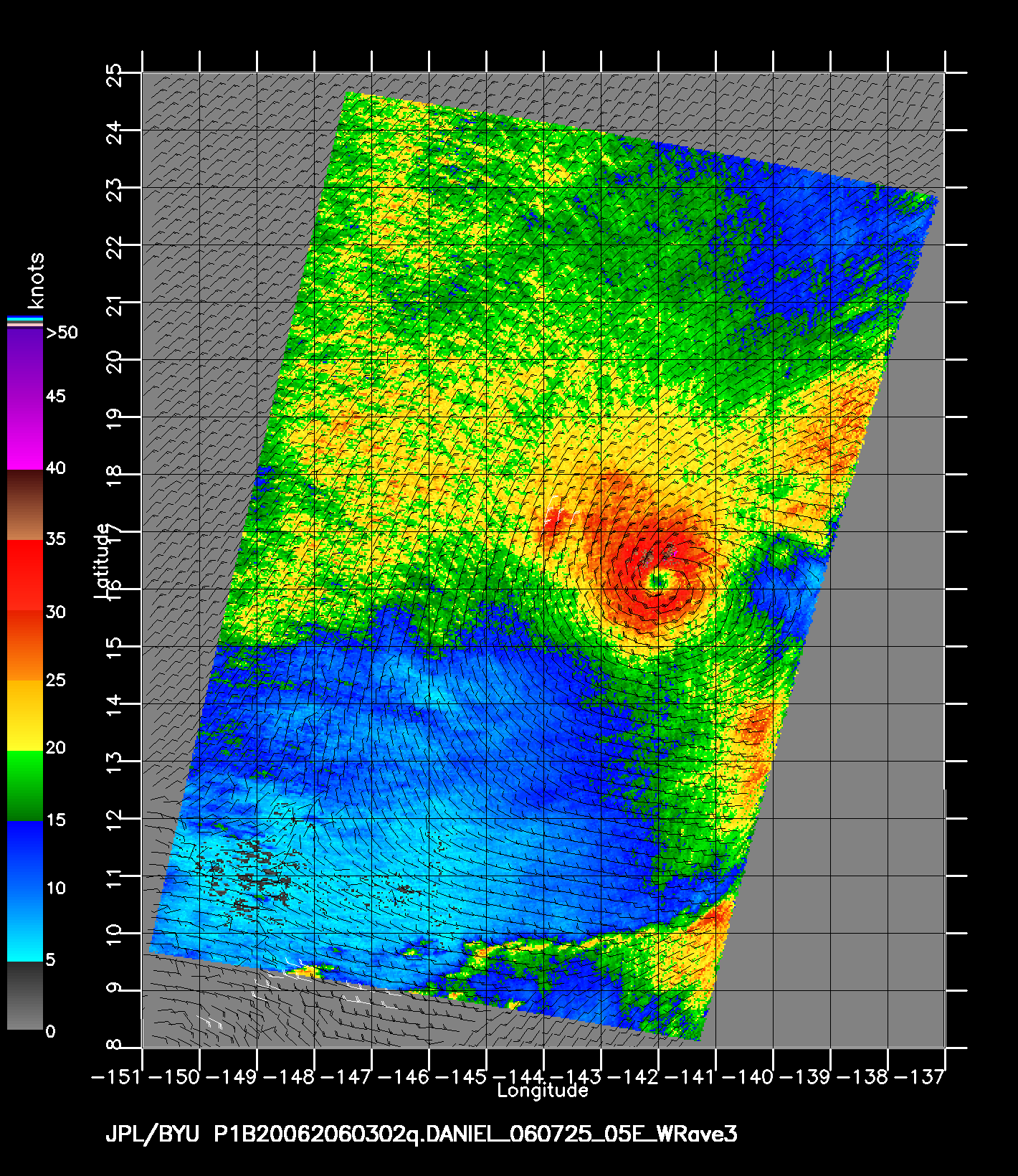Click the latitude tick label '18'

pyautogui.click(x=113, y=478)
